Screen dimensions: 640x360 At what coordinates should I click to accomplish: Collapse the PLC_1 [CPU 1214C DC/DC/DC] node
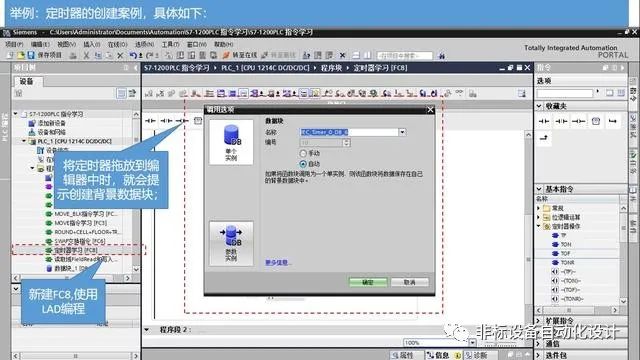click(24, 141)
